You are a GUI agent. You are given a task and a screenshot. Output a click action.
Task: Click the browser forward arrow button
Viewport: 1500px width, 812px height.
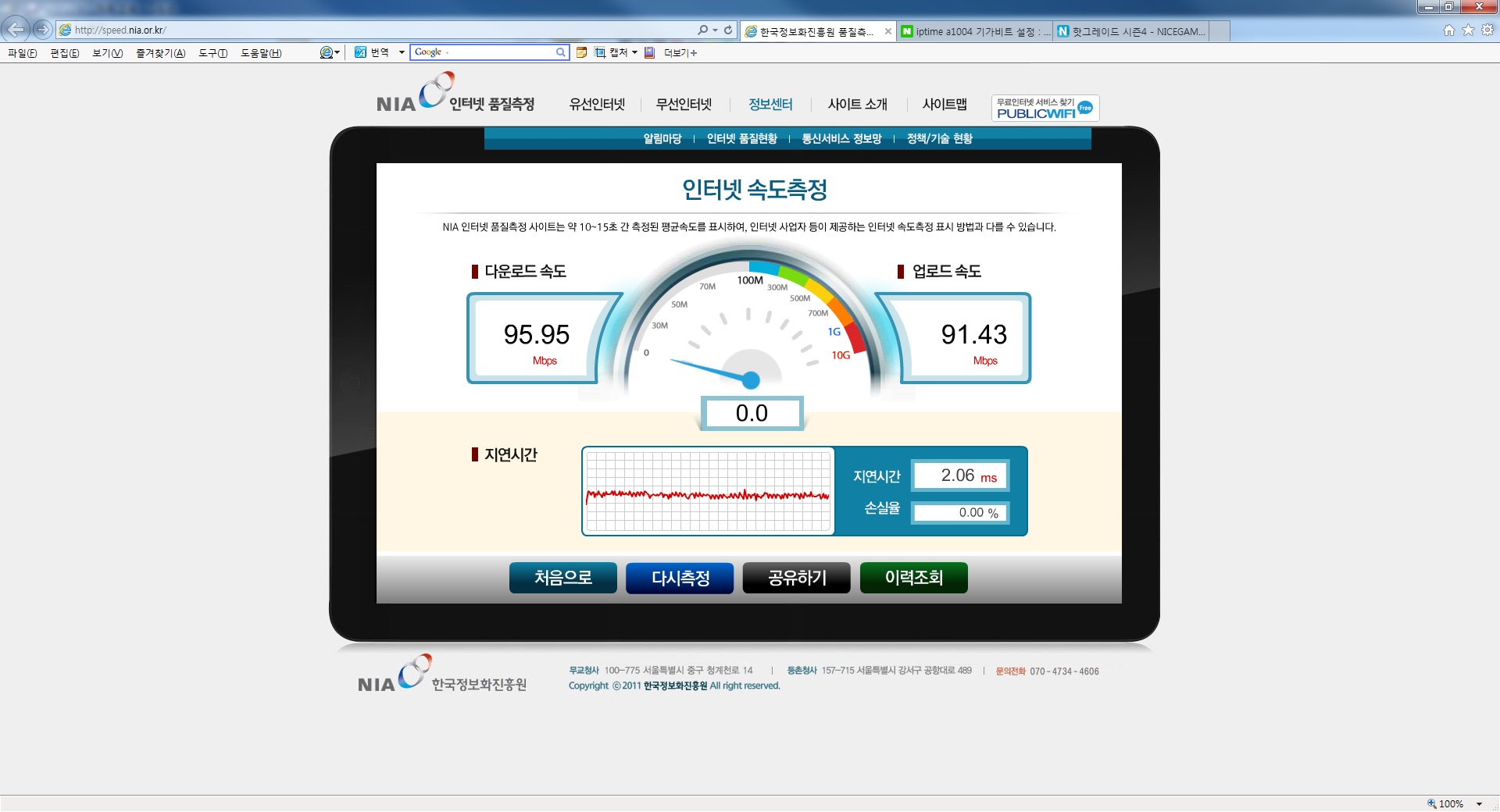43,30
